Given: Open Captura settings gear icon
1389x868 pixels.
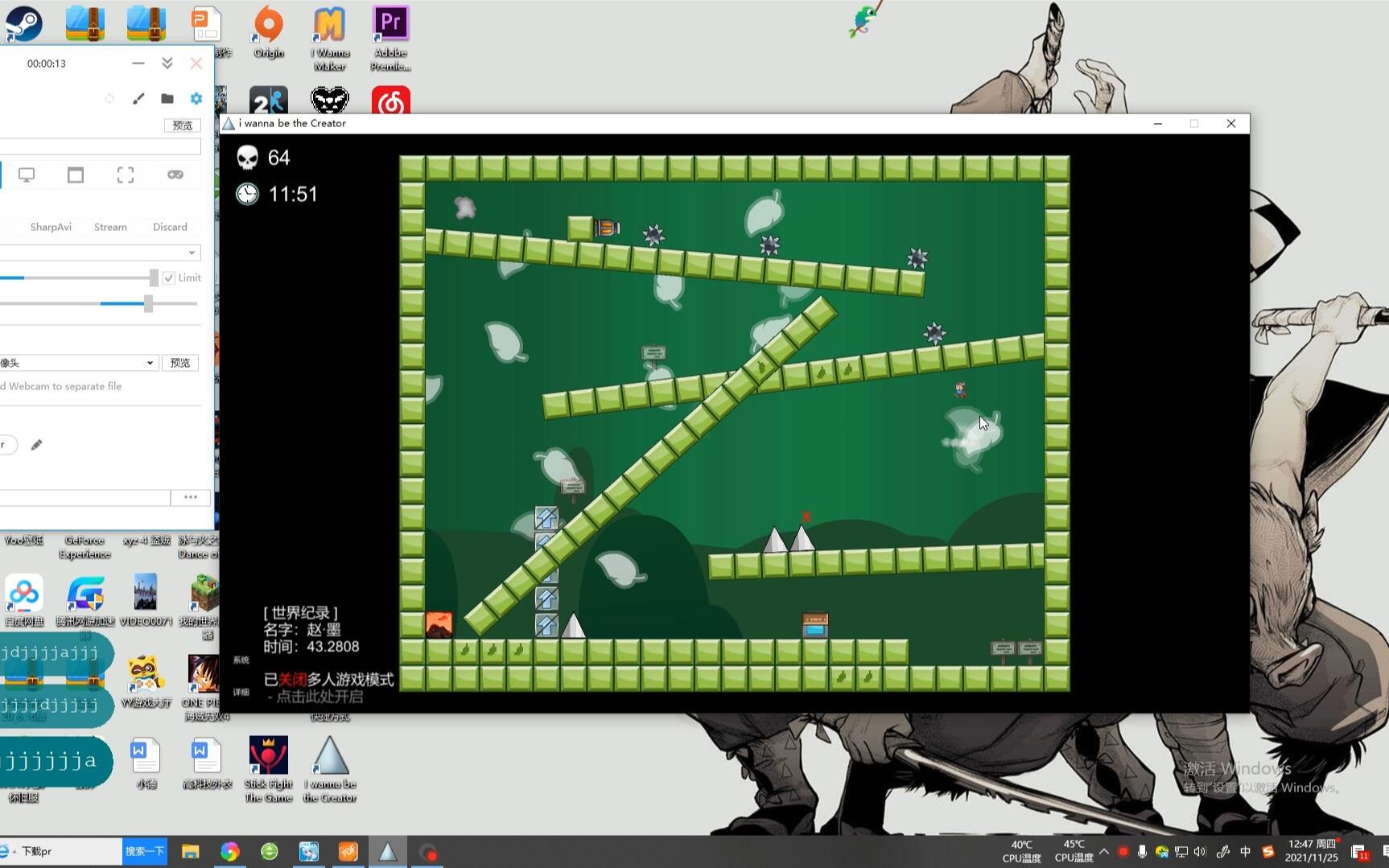Looking at the screenshot, I should pos(196,98).
